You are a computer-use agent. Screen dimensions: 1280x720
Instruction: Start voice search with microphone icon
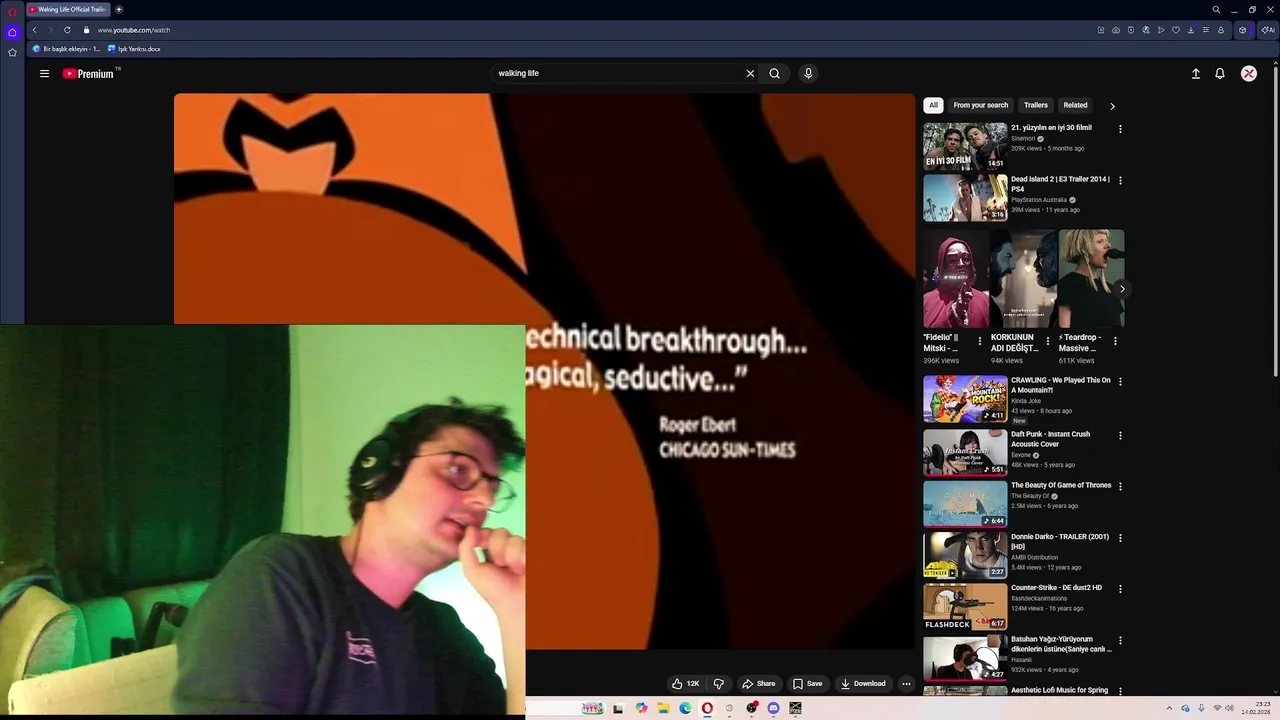tap(808, 73)
